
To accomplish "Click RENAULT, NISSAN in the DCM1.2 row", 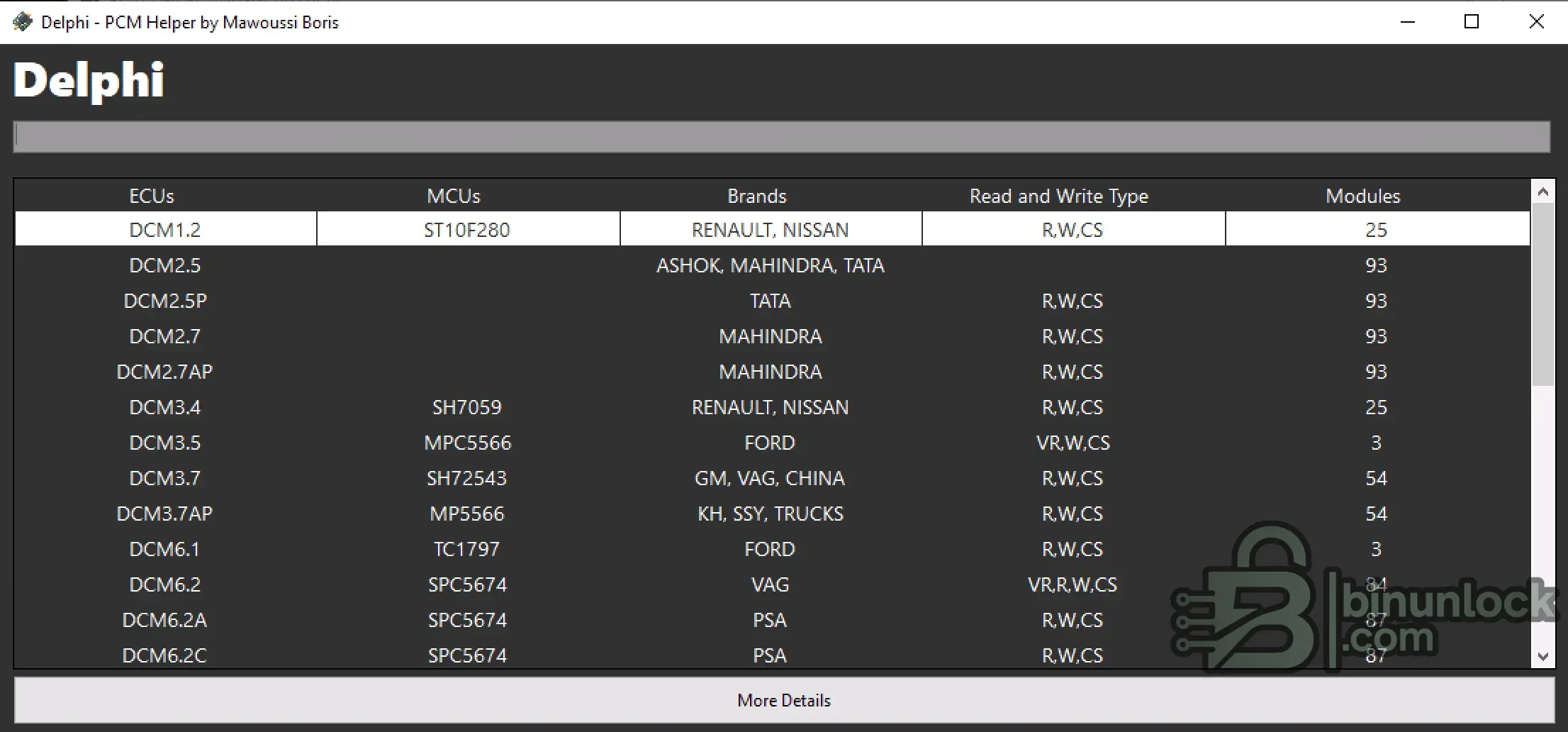I will [x=771, y=229].
